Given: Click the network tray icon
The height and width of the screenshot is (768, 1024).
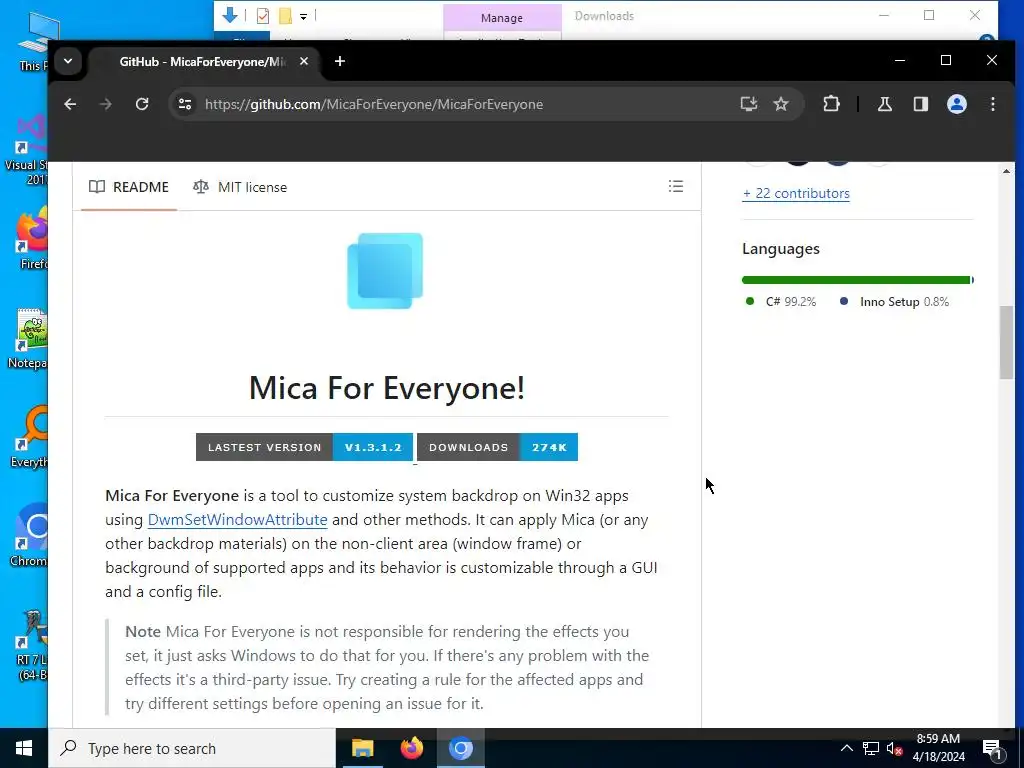Looking at the screenshot, I should [871, 748].
